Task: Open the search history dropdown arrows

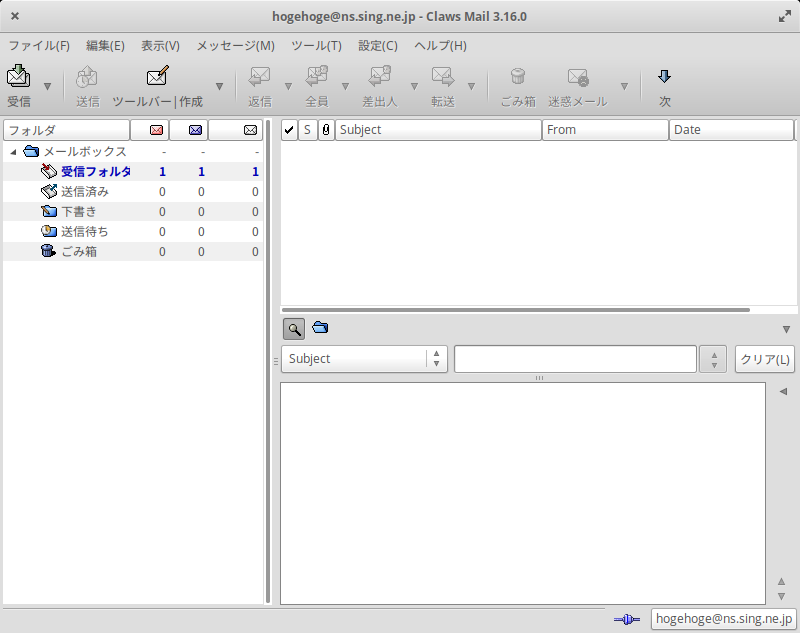Action: pos(713,359)
